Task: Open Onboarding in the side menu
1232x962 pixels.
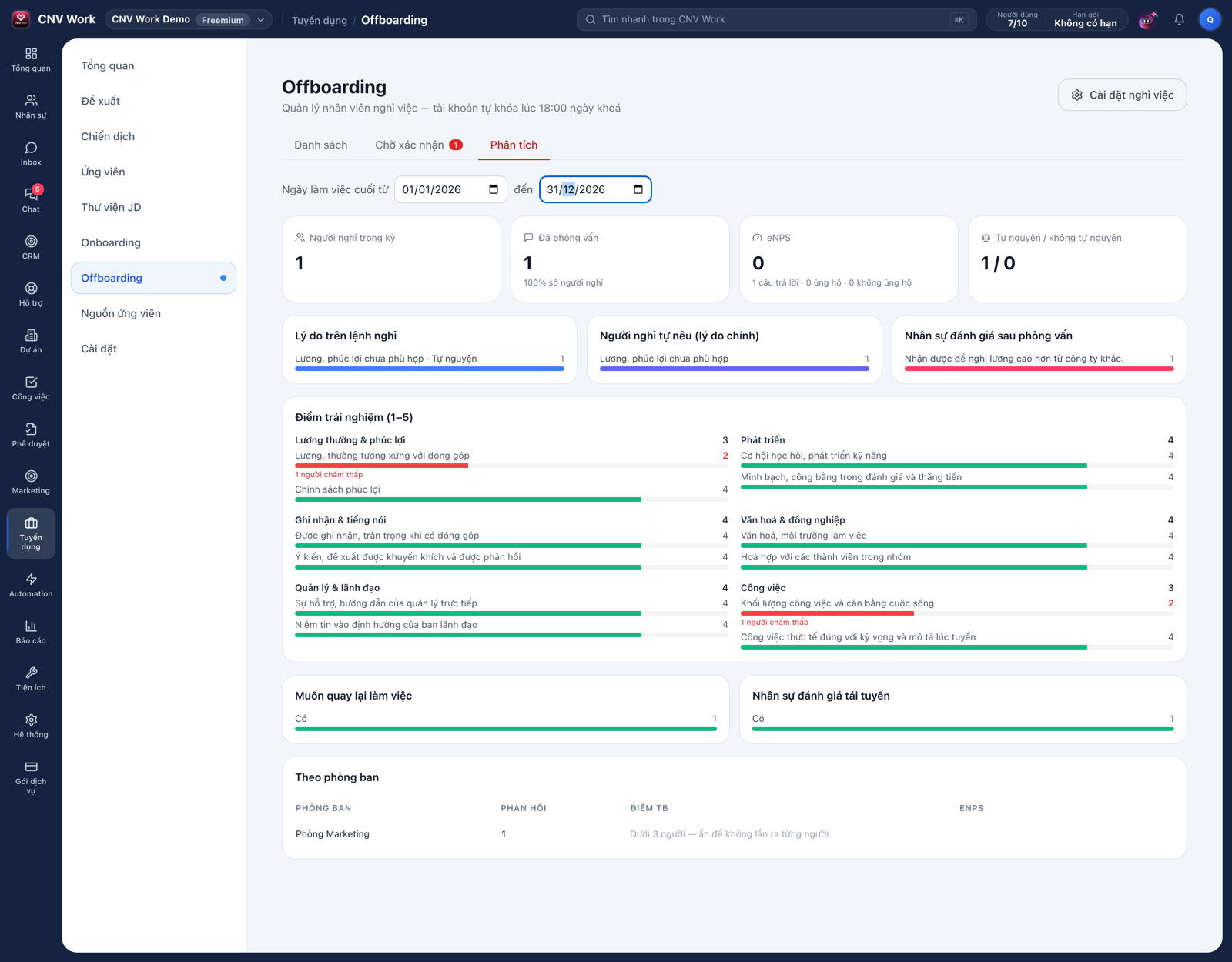Action: tap(153, 242)
